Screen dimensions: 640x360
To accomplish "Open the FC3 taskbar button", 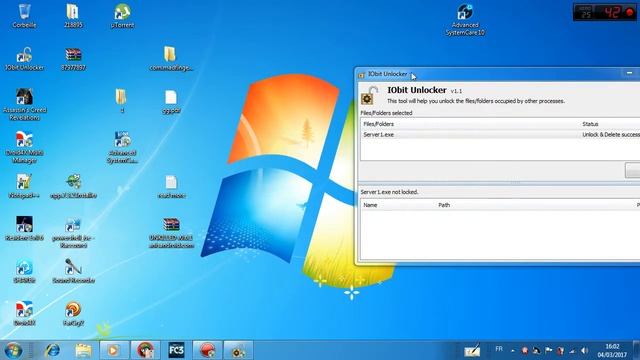I will pos(176,350).
